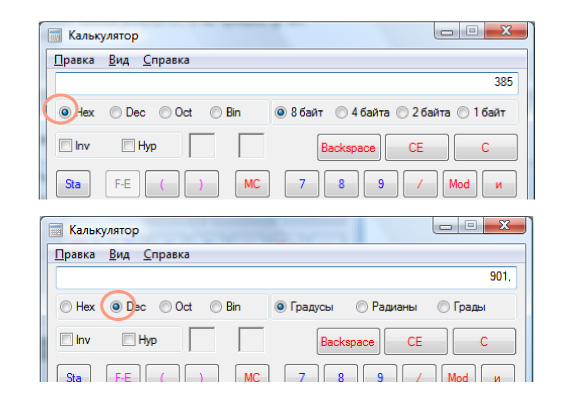Select Dec radio in top calculator

pos(116,112)
